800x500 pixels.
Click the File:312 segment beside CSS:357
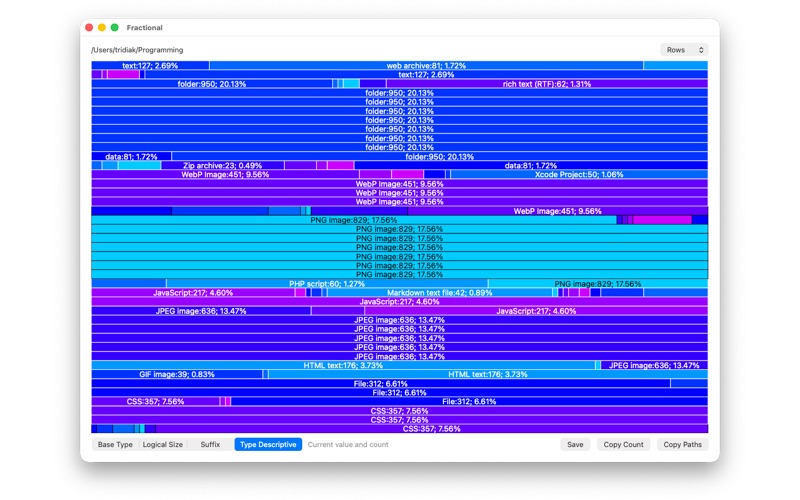tap(469, 402)
